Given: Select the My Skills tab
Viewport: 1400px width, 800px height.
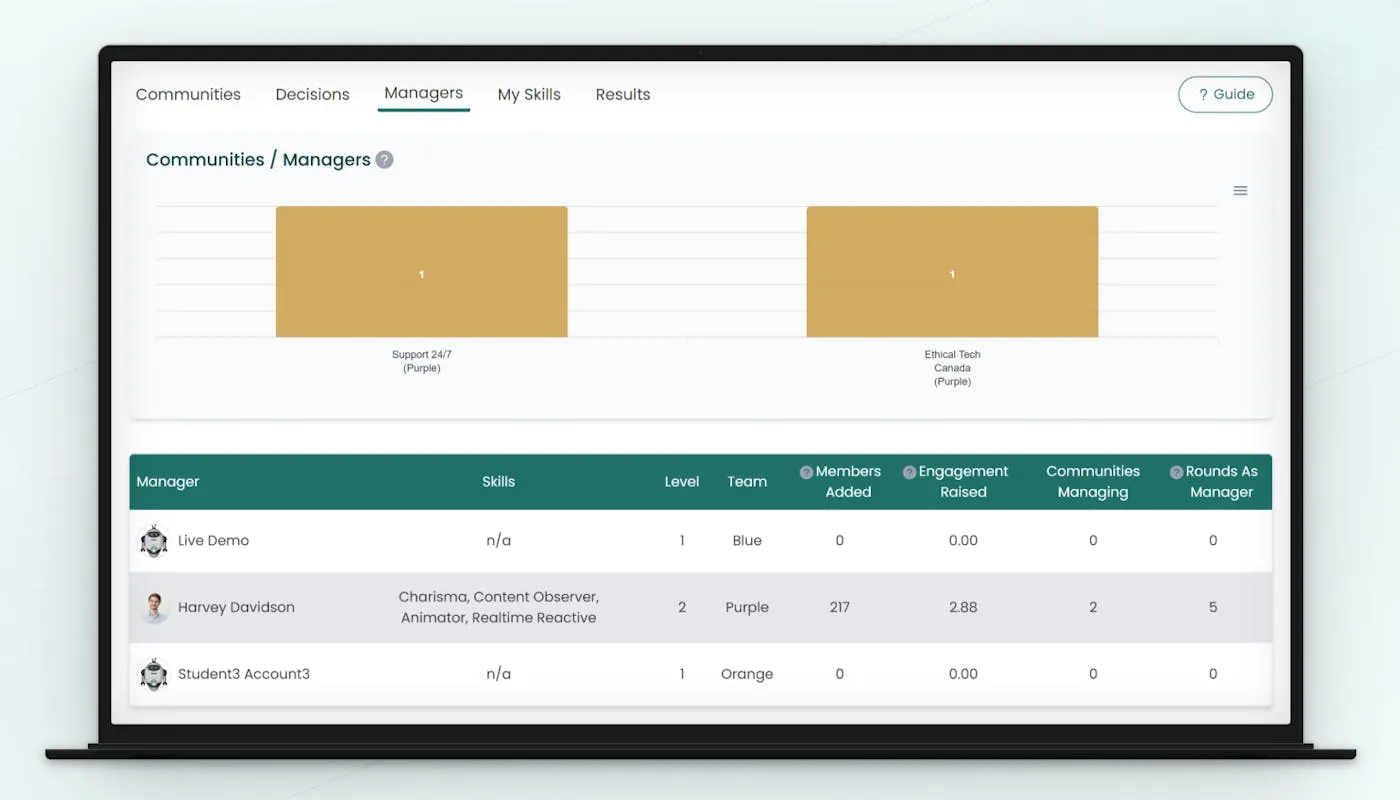Looking at the screenshot, I should (x=529, y=94).
